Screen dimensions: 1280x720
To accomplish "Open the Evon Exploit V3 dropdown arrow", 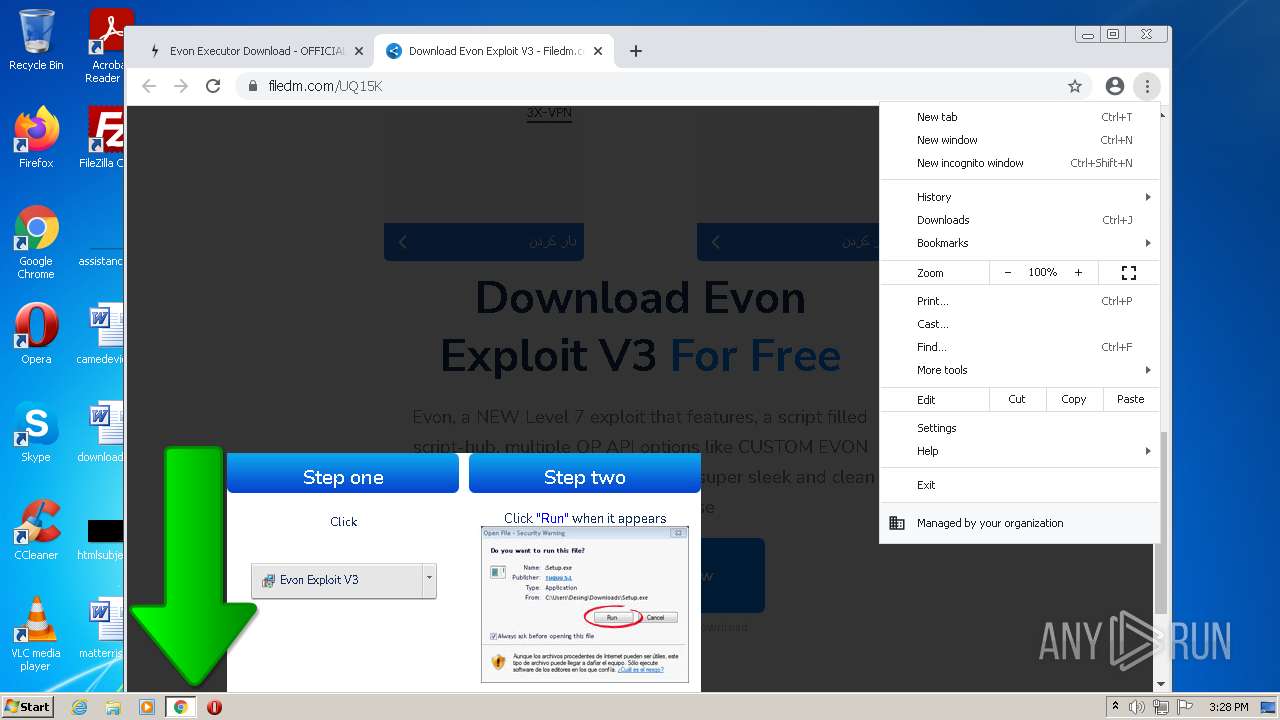I will 429,580.
